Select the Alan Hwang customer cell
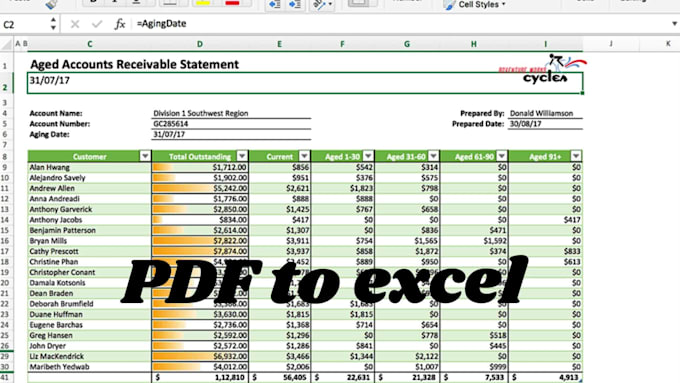 pos(90,167)
